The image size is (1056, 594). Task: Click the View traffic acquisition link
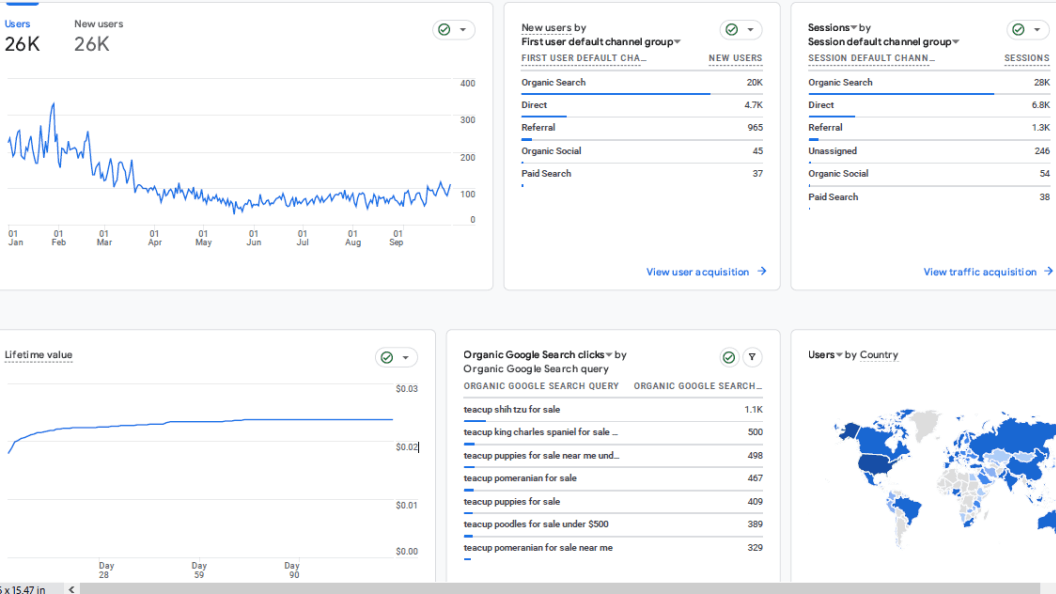[981, 271]
